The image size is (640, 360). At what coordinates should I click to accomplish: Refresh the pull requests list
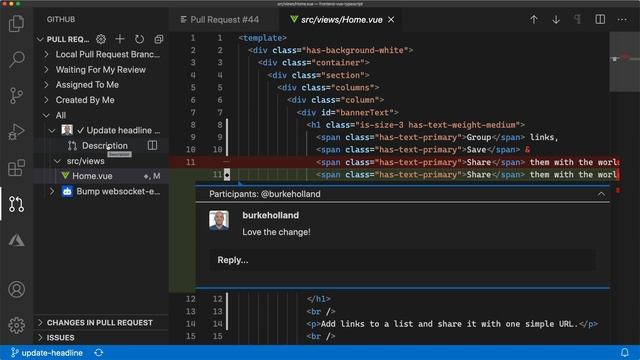[139, 39]
